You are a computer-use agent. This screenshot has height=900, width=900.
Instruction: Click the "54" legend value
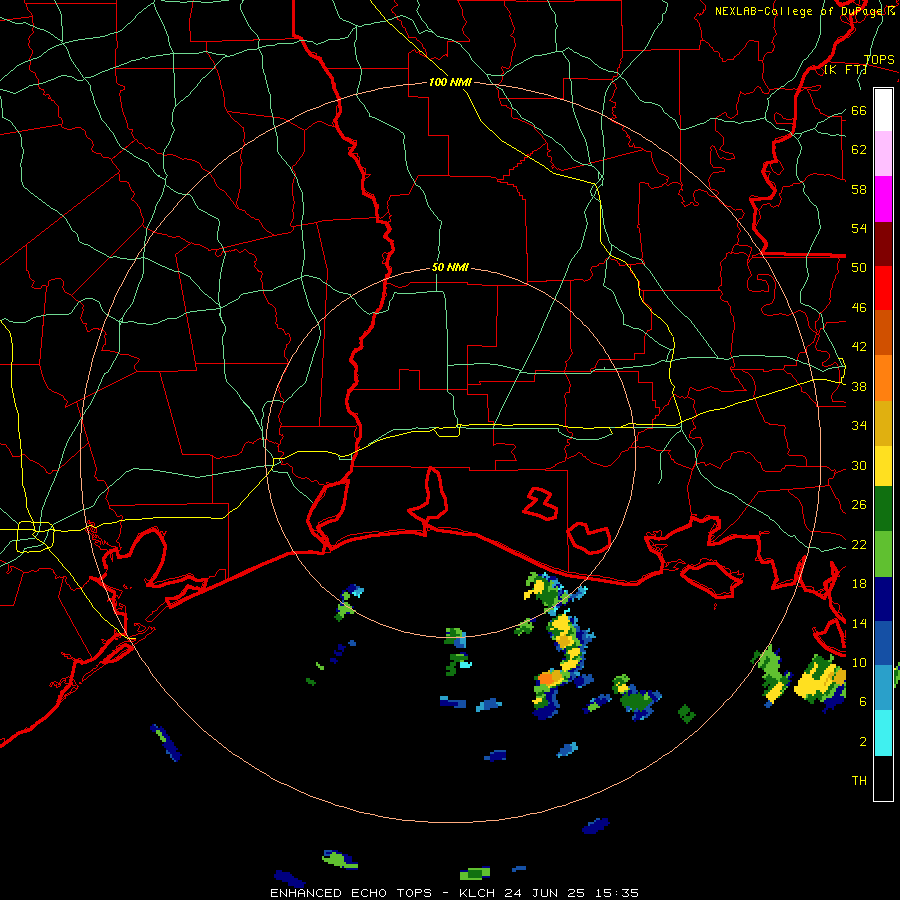(x=859, y=228)
